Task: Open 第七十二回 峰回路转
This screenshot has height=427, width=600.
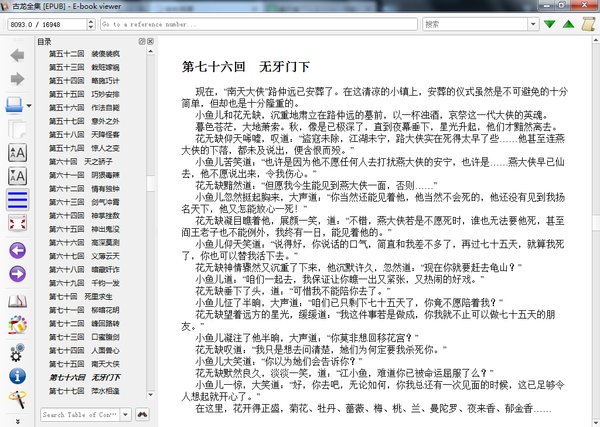Action: pos(84,324)
